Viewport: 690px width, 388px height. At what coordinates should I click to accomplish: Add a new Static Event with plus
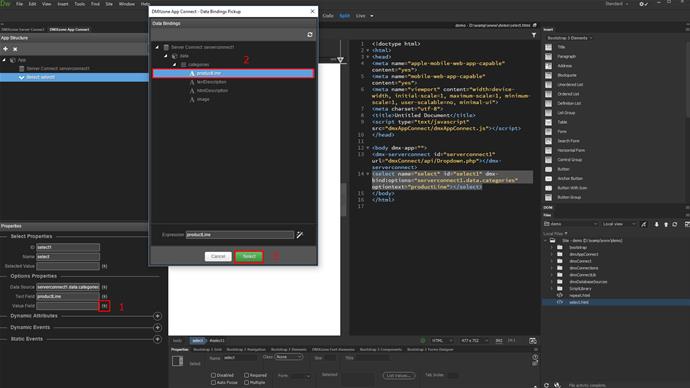(157, 339)
